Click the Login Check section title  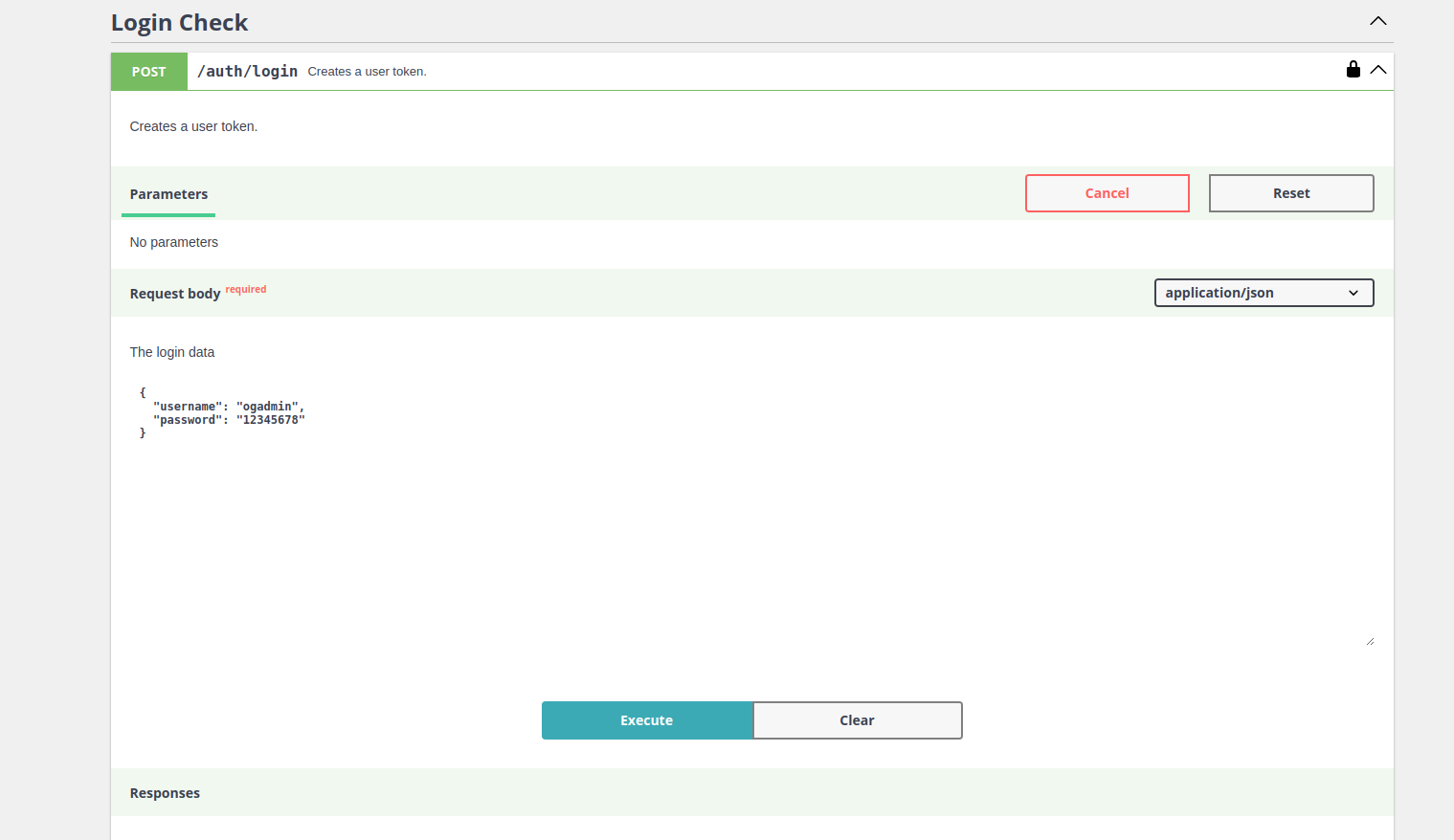click(179, 23)
